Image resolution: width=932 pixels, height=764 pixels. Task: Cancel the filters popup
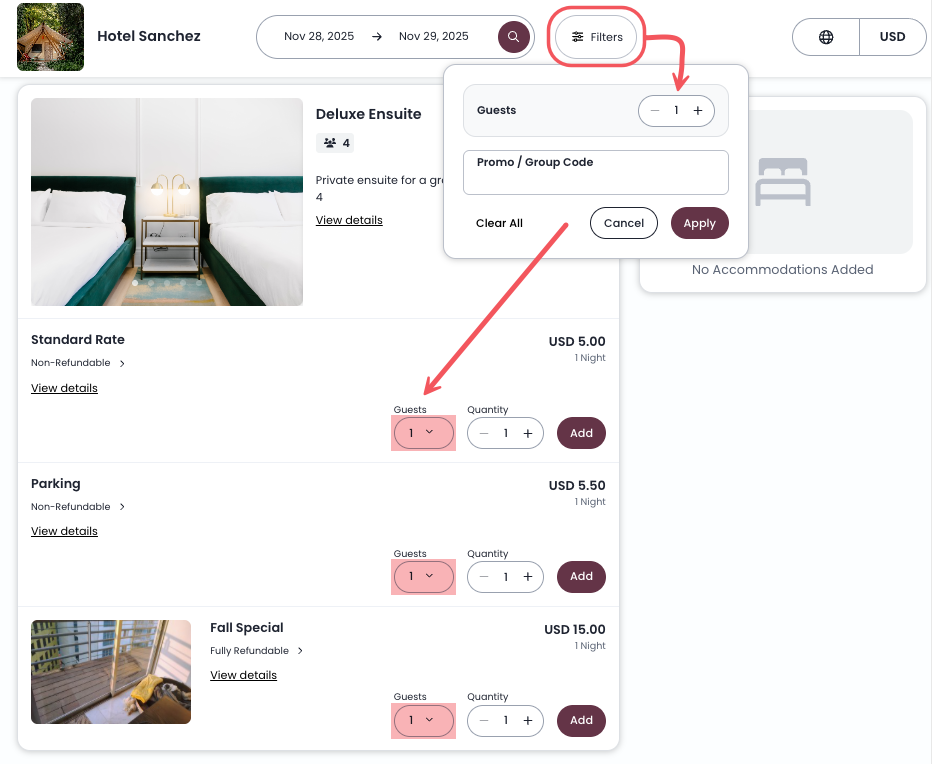624,223
